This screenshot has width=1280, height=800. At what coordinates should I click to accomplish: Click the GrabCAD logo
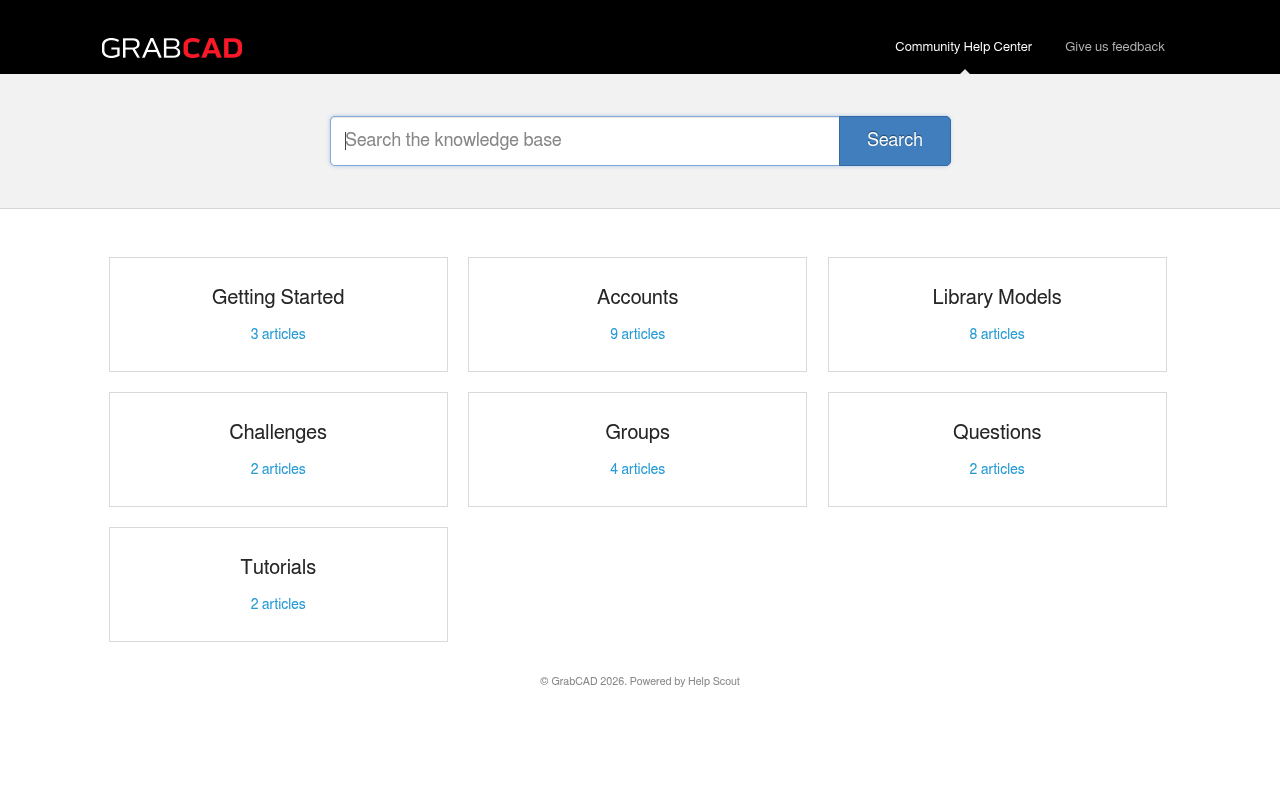coord(172,48)
